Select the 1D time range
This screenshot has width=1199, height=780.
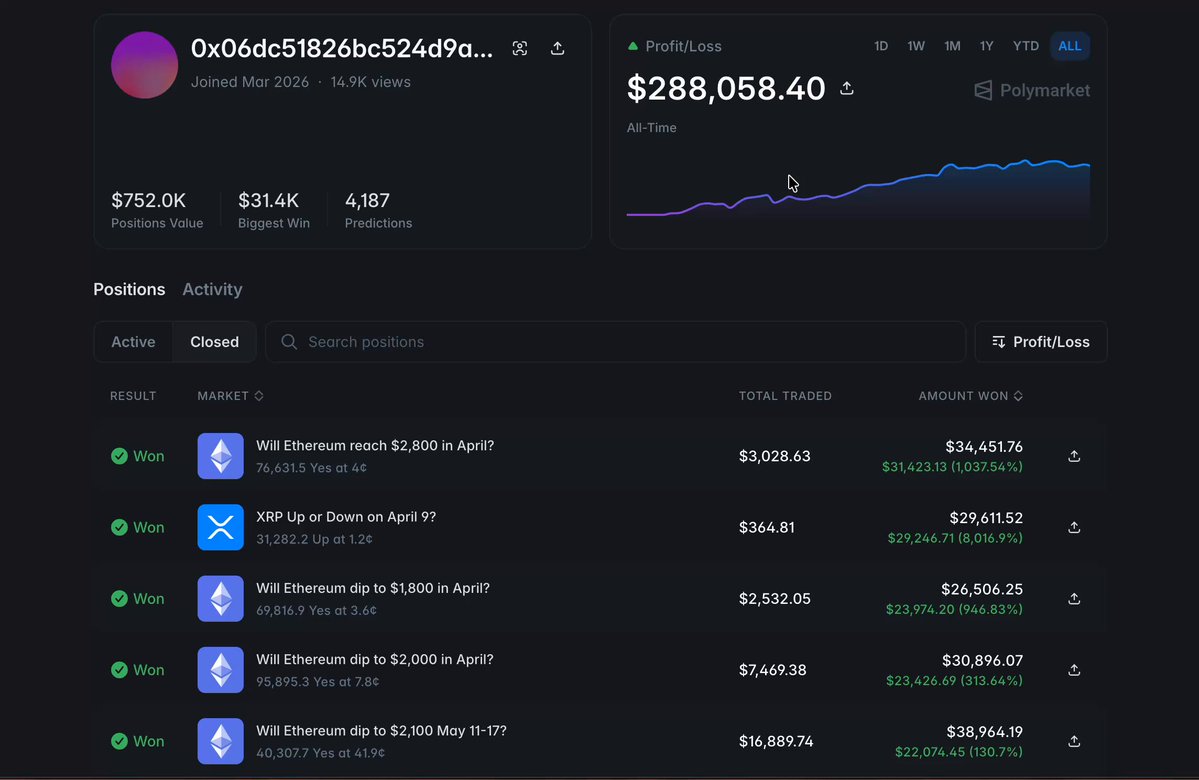(x=881, y=46)
